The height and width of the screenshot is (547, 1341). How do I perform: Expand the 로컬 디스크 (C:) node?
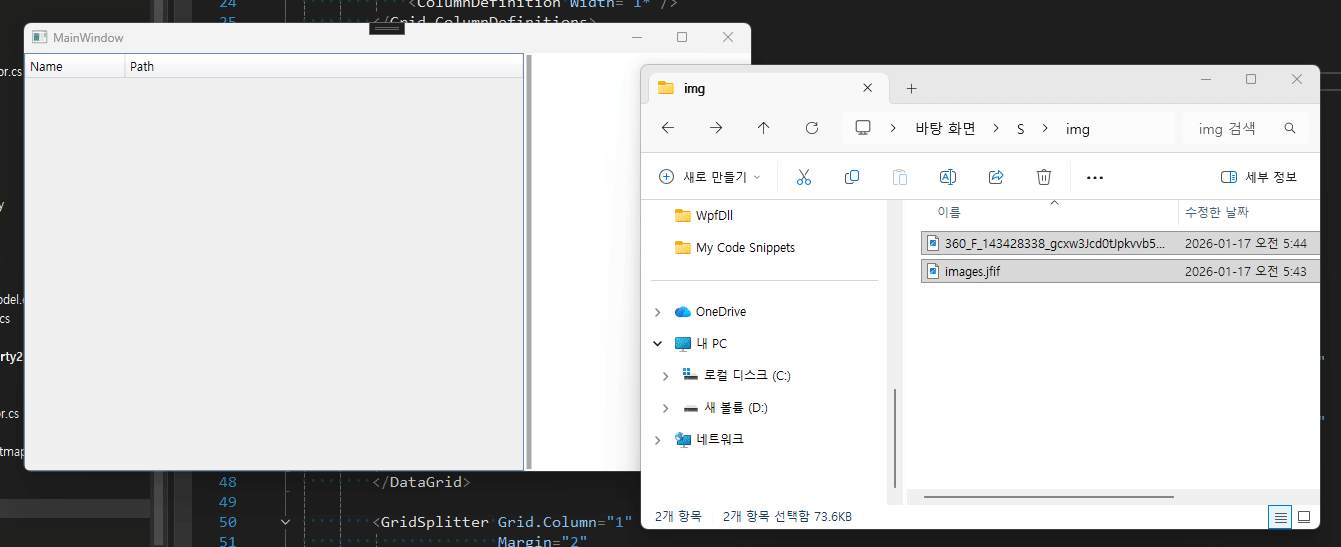coord(666,376)
